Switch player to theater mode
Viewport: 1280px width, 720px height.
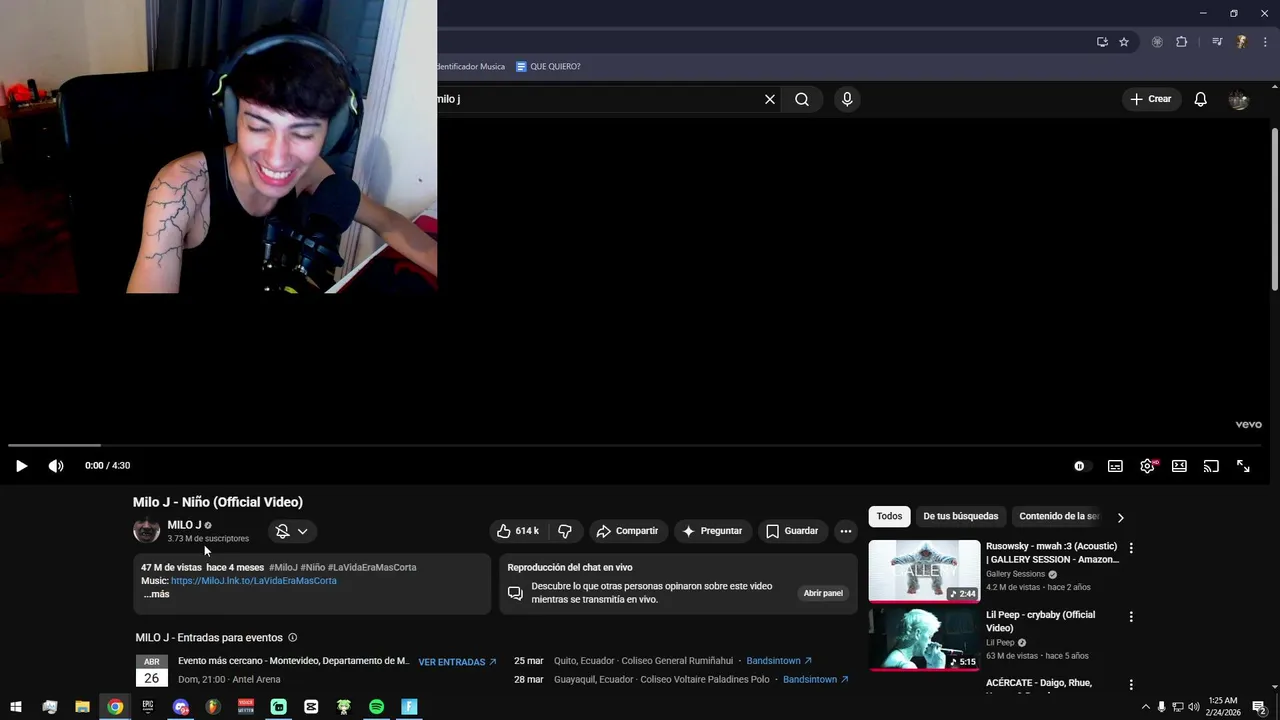[x=1179, y=466]
